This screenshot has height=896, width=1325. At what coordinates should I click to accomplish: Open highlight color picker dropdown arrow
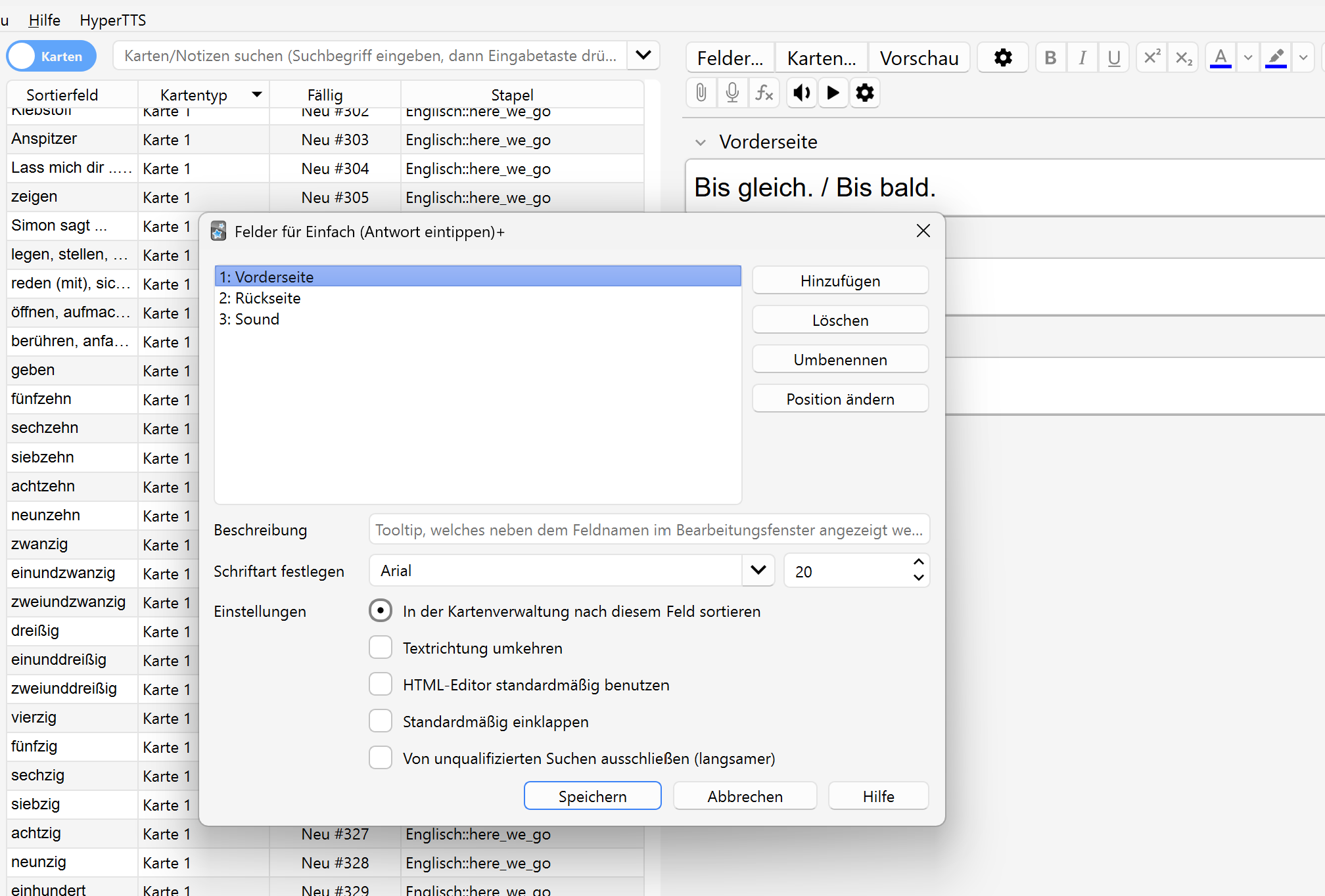(x=1303, y=58)
